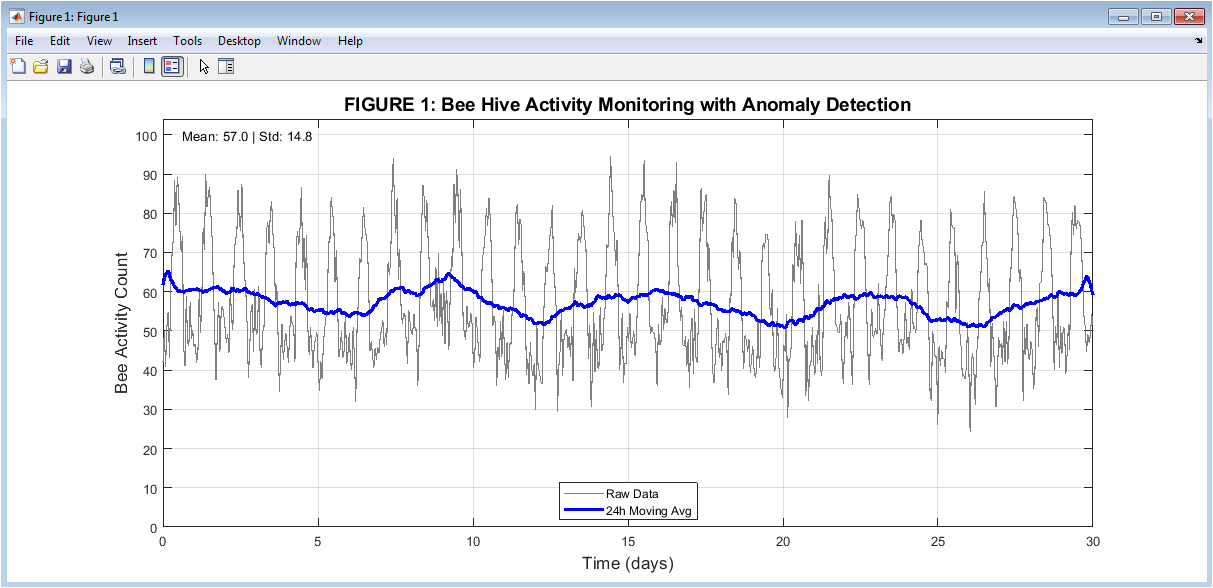Image resolution: width=1213 pixels, height=588 pixels.
Task: Select the Mean and Std annotation text
Action: point(247,137)
